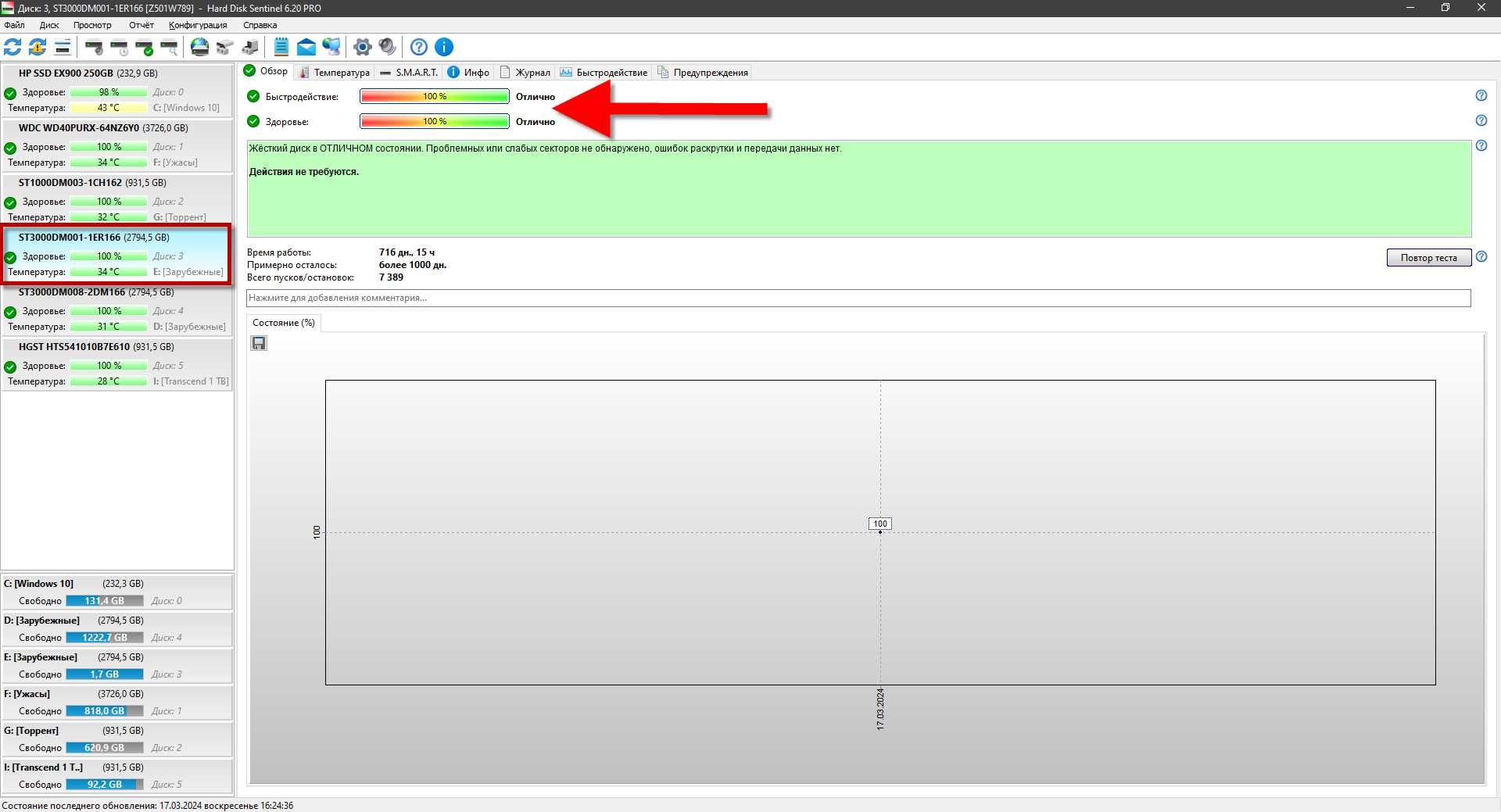Click the 1,7 GB free space bar

tap(105, 674)
